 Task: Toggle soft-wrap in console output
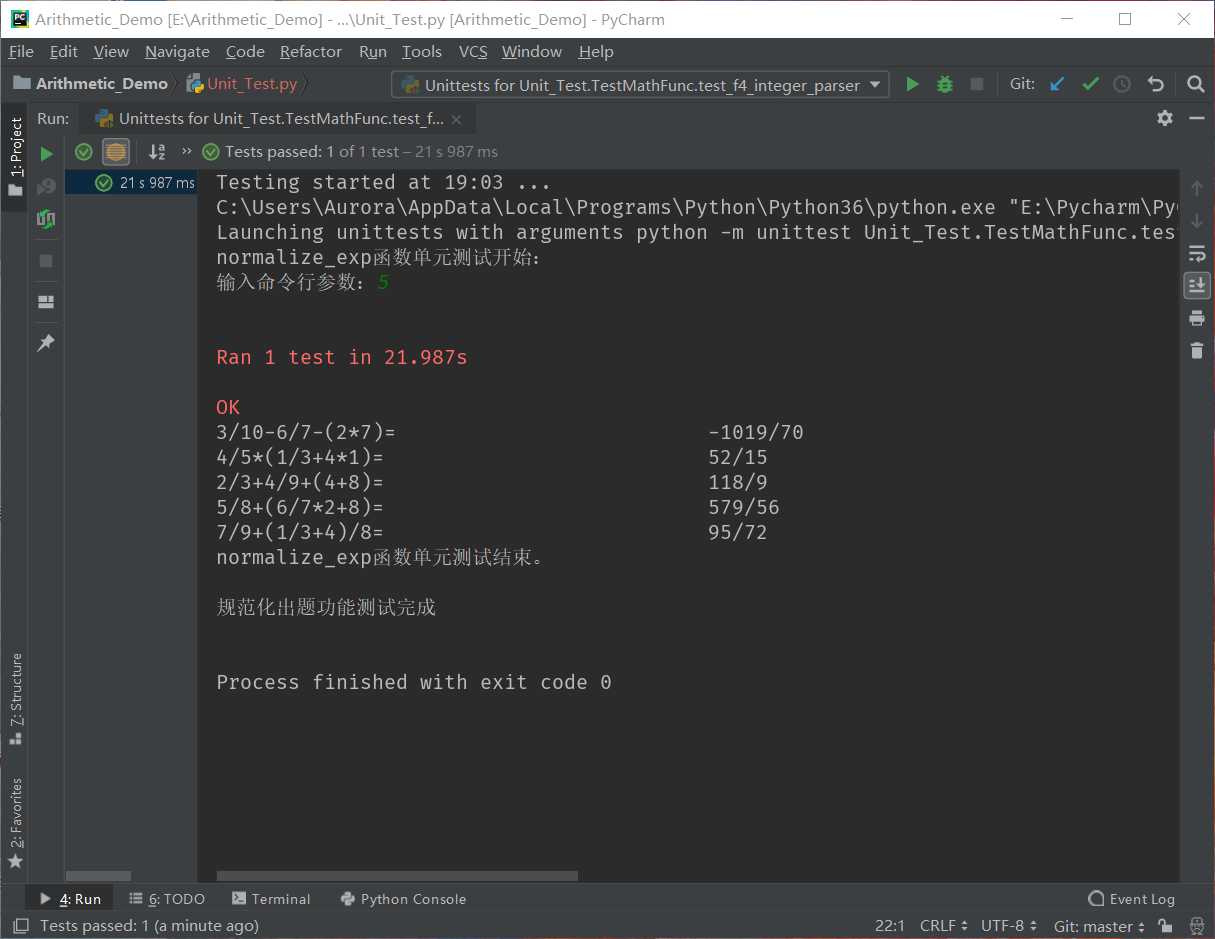point(1197,253)
